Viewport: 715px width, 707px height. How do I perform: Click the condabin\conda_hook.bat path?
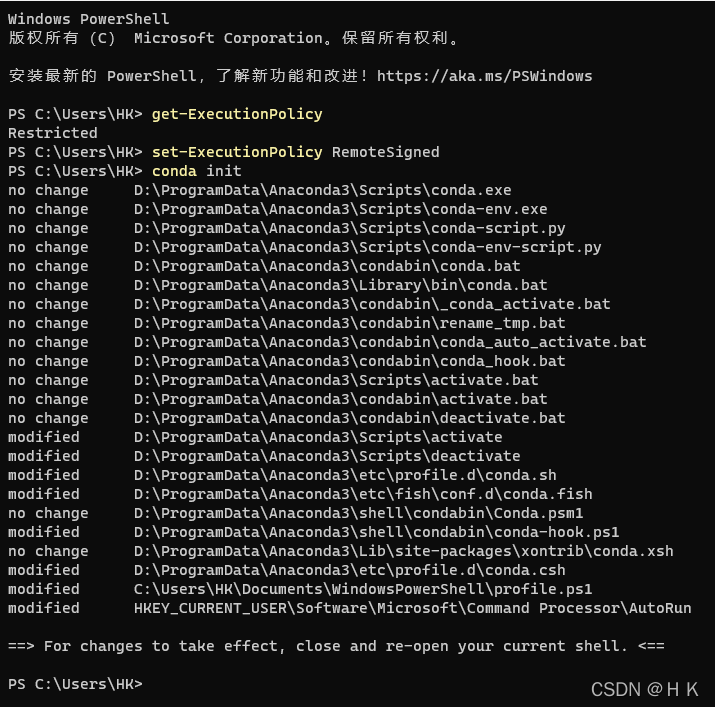click(x=349, y=361)
